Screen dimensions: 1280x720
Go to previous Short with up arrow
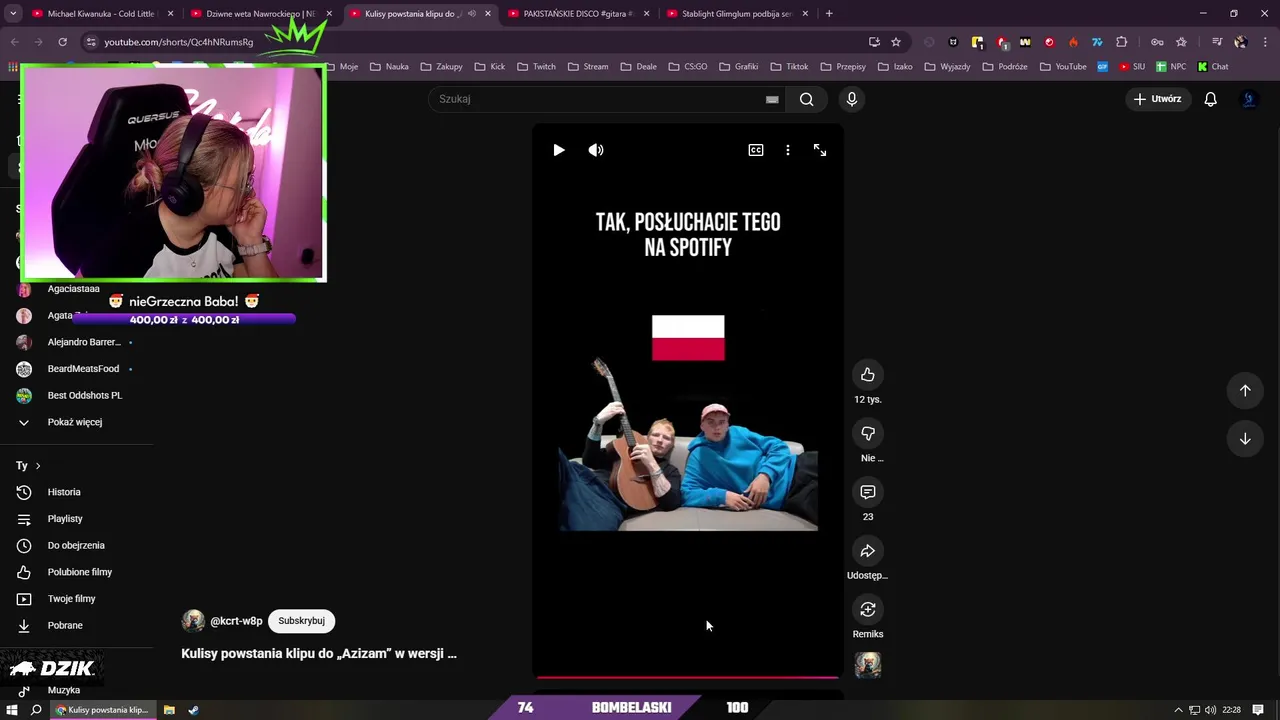coord(1245,391)
